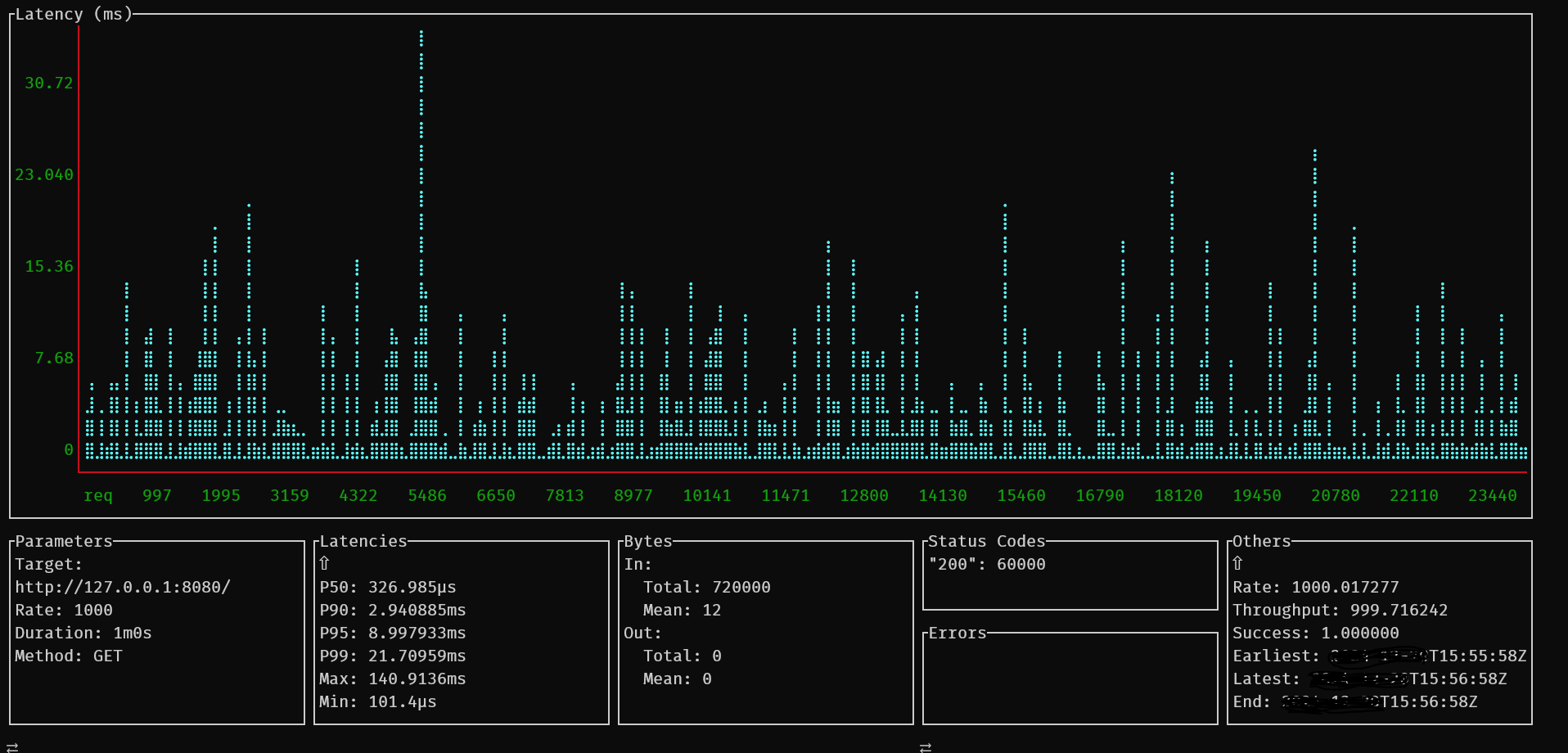Click the Success: 1.000000 value
This screenshot has height=753, width=1568.
coord(1316,633)
